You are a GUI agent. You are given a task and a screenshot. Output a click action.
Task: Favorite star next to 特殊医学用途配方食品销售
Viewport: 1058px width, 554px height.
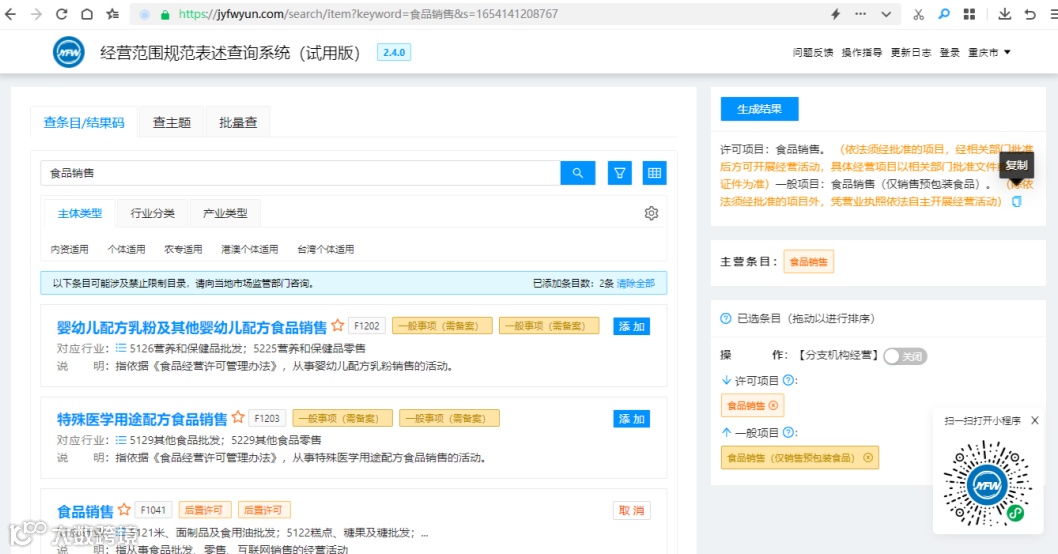pos(238,418)
